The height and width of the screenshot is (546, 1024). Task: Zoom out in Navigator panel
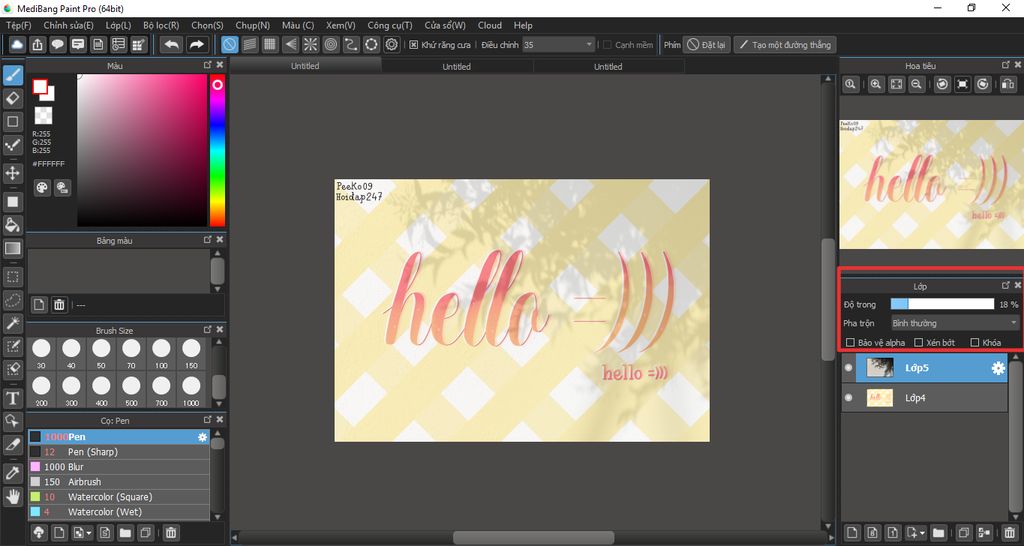(917, 84)
